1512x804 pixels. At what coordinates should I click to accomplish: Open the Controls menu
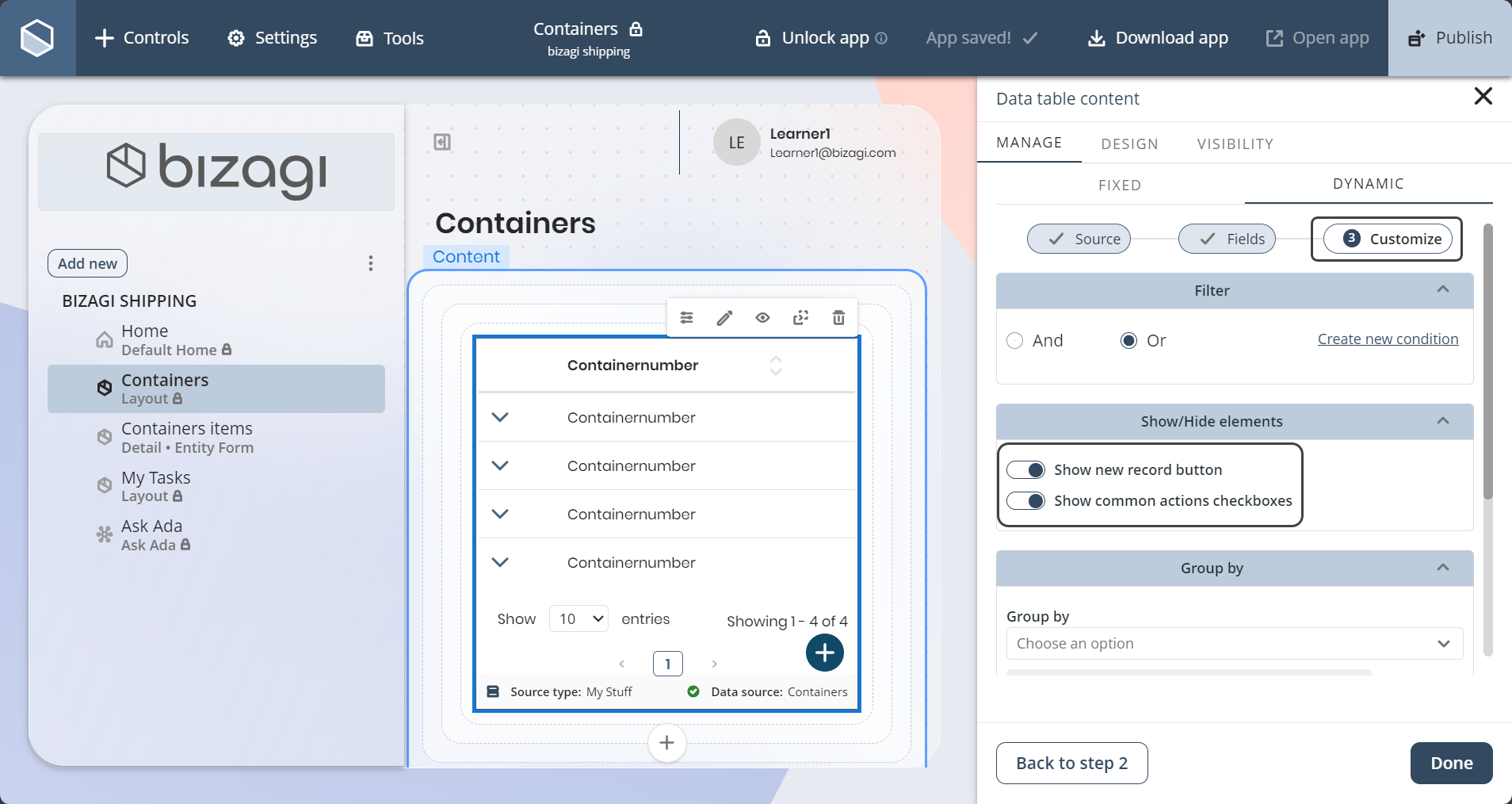(x=142, y=38)
